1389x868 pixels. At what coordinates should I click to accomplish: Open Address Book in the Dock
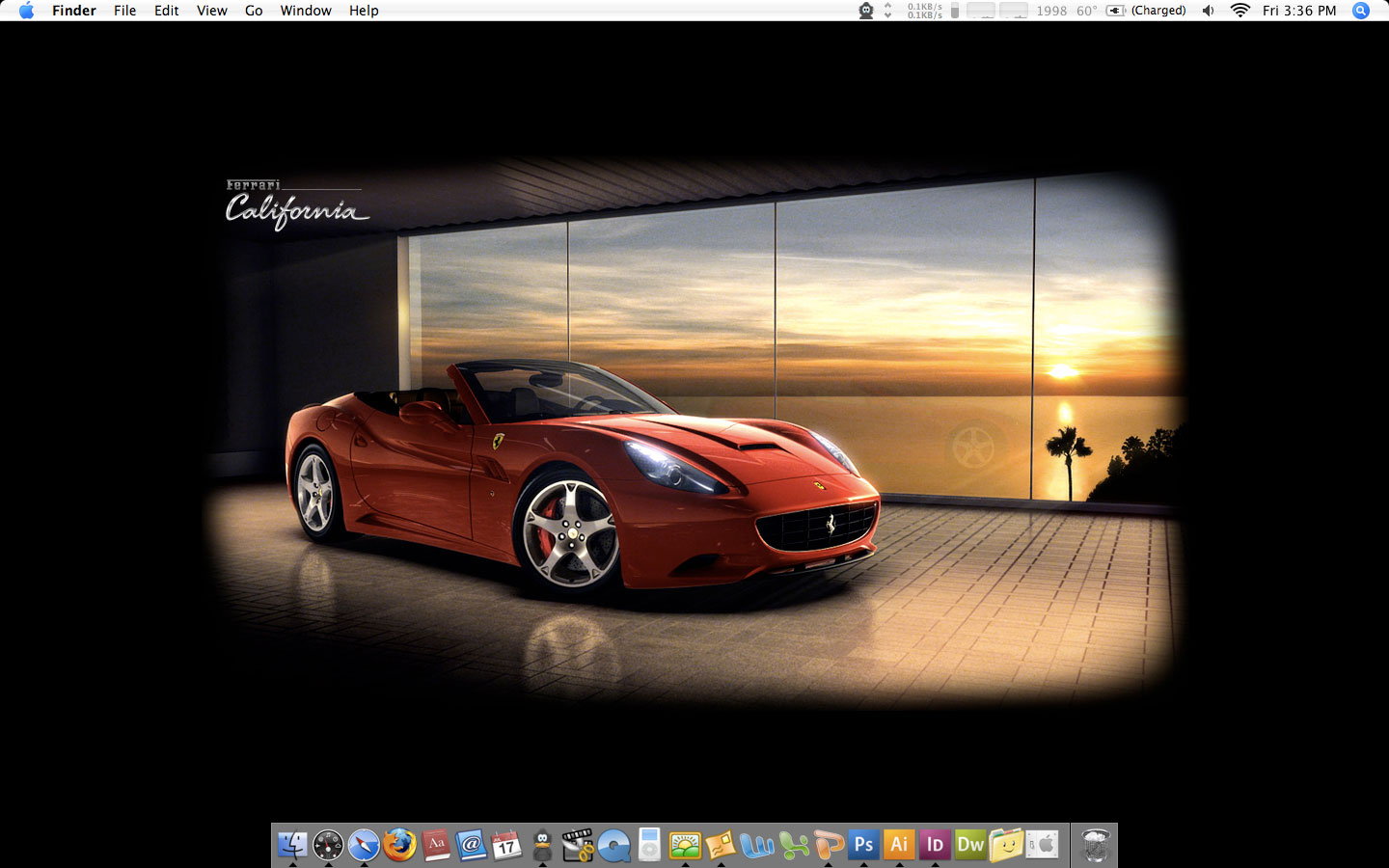[471, 845]
